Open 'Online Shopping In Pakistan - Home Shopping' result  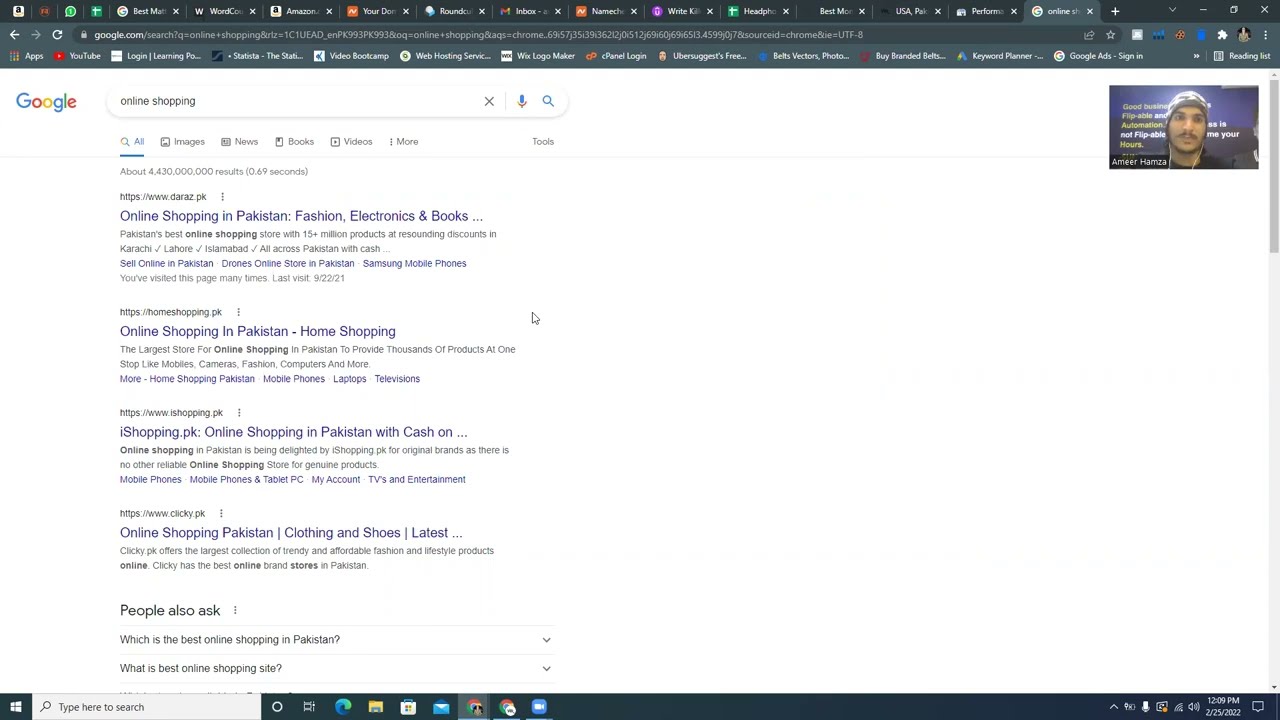[x=258, y=331]
